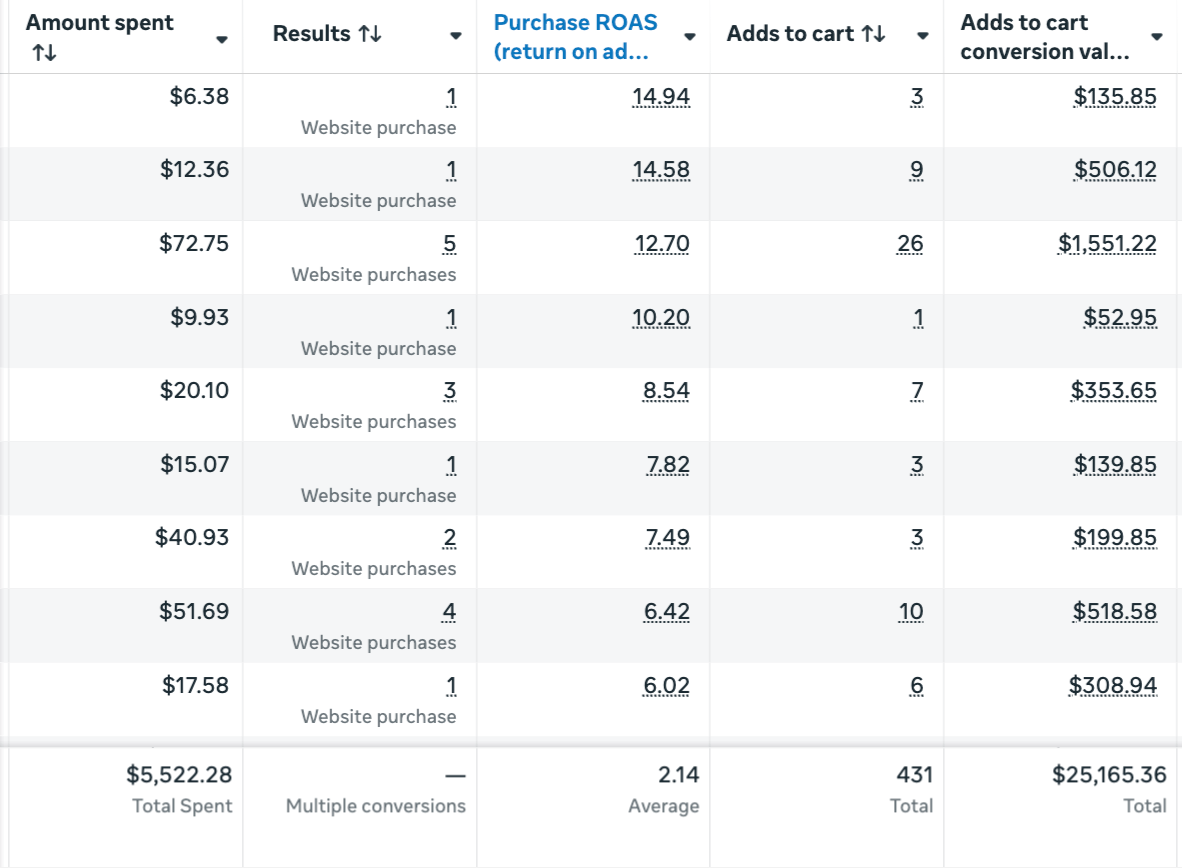
Task: Click 5 Website purchases result link
Action: (449, 244)
